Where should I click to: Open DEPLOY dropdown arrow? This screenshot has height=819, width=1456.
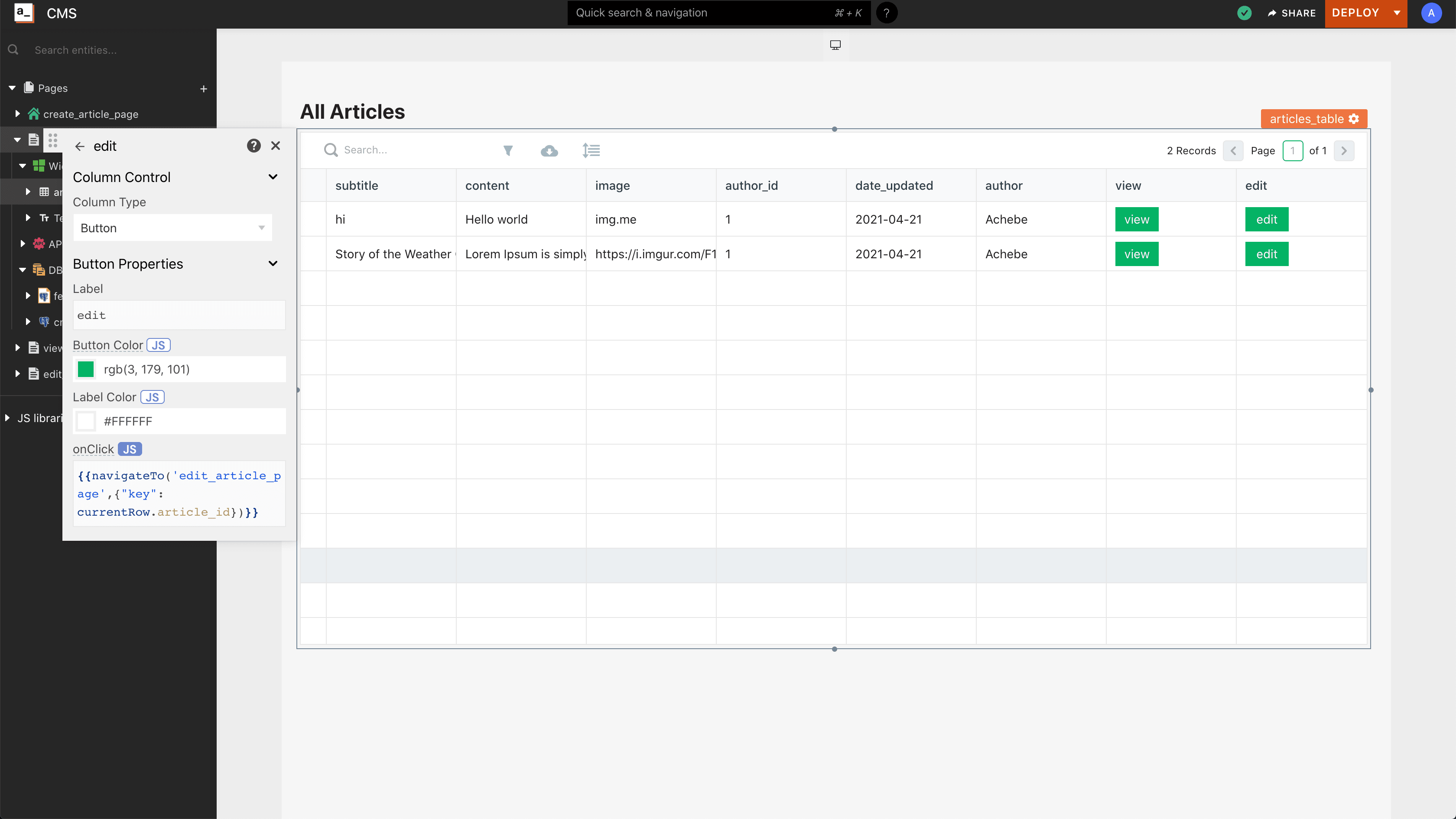(1397, 13)
